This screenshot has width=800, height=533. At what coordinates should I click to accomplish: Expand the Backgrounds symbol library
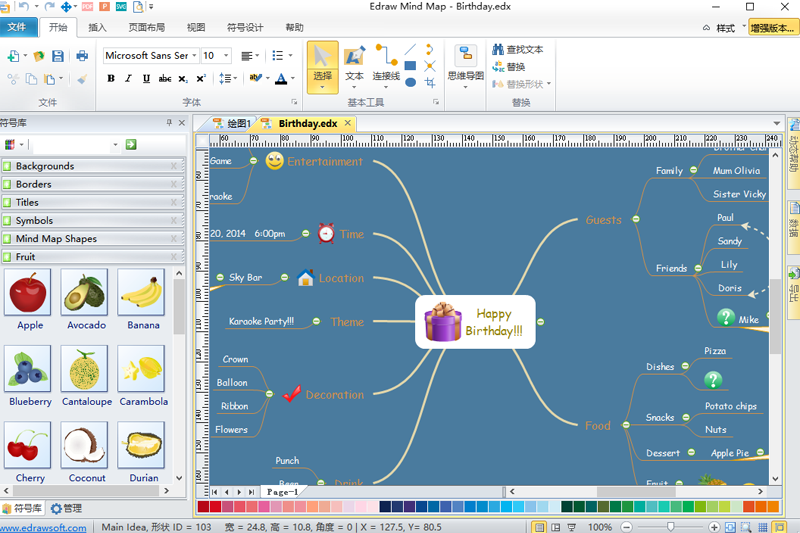click(x=45, y=166)
